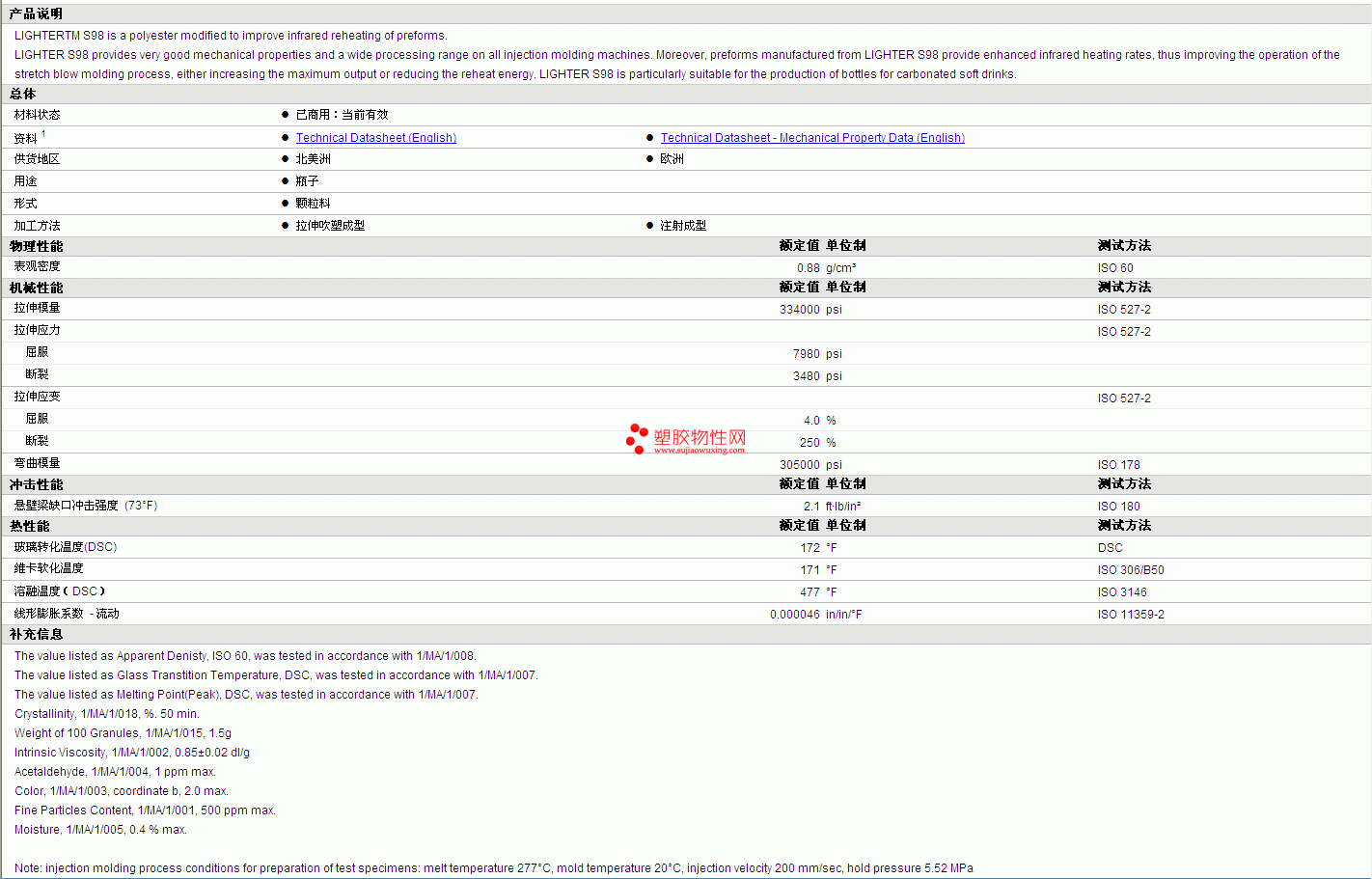Screen dimensions: 1372x879
Task: Click the ISO 11359-2 test method
Action: [1131, 615]
